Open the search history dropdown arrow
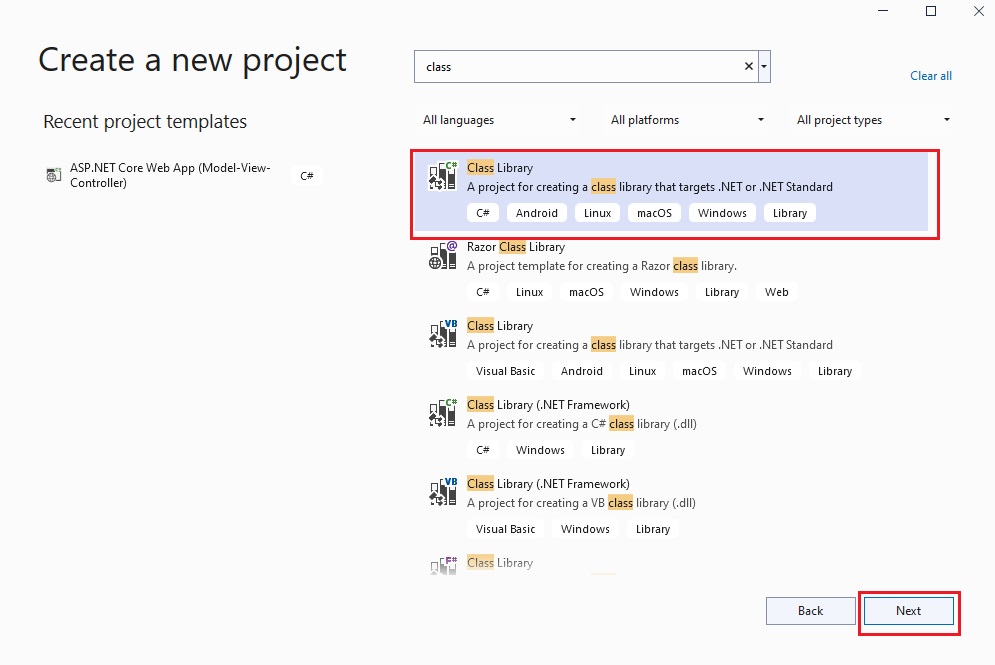The image size is (995, 665). click(764, 67)
